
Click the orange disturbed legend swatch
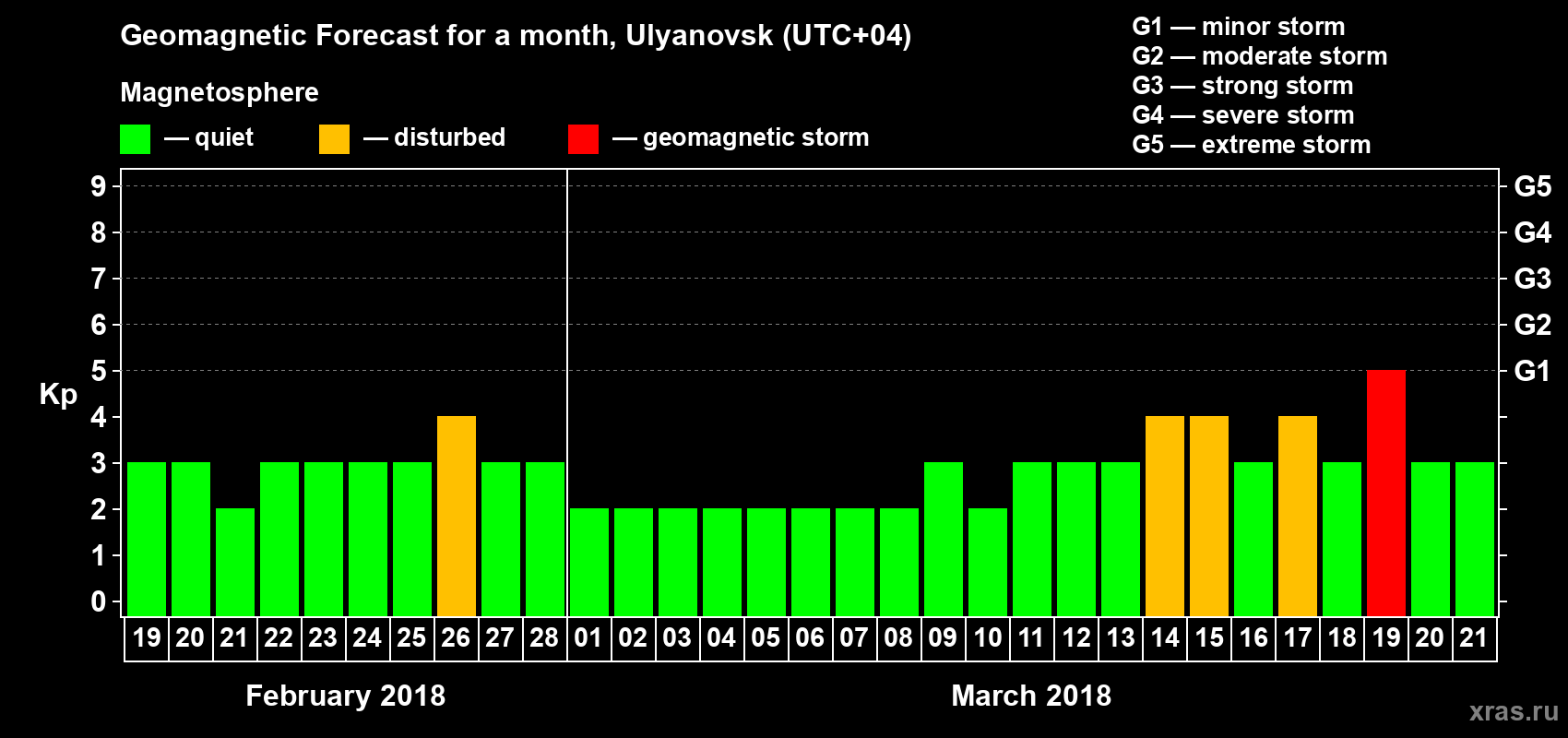[x=334, y=139]
